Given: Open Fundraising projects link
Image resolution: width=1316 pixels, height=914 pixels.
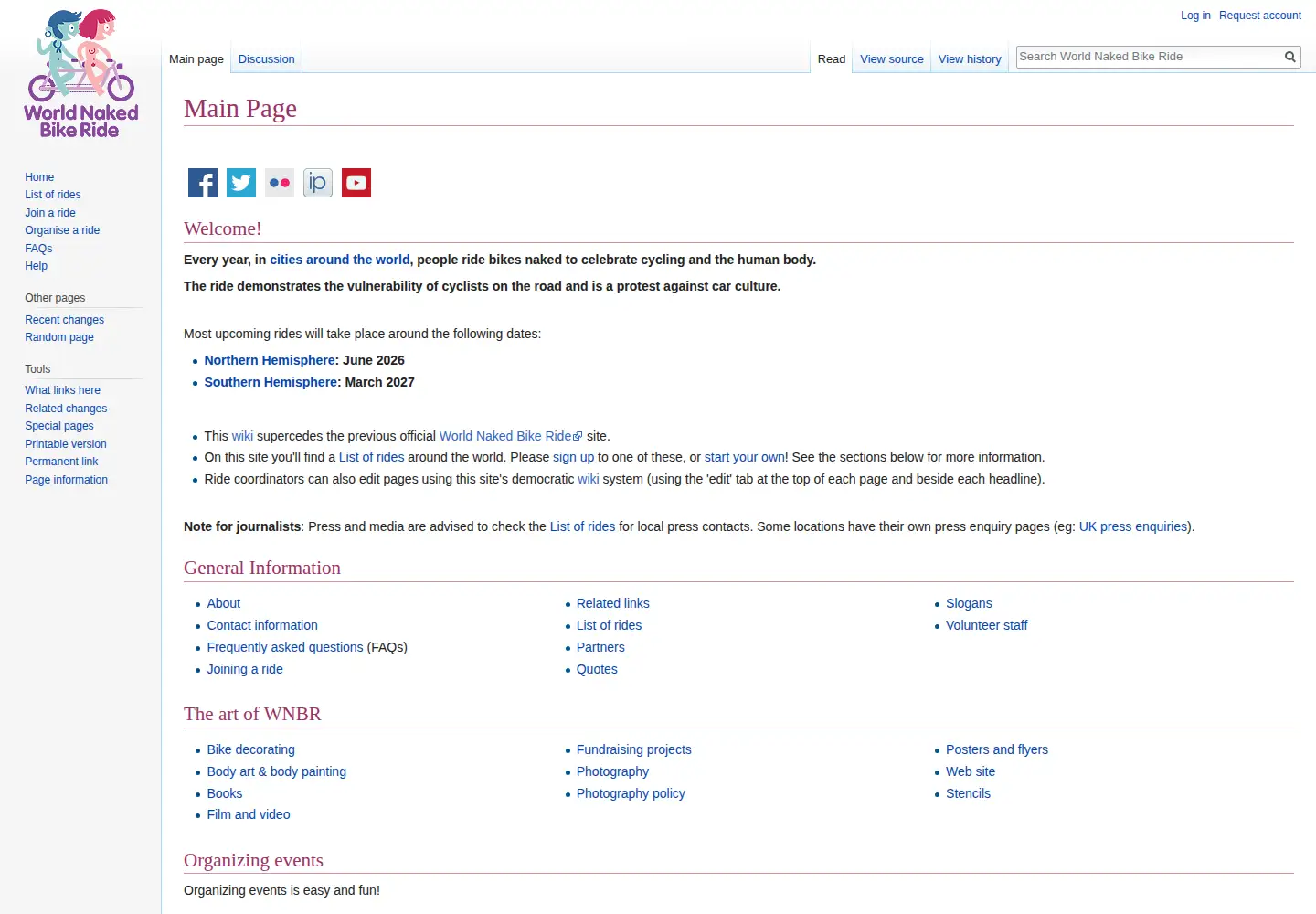Looking at the screenshot, I should 634,749.
